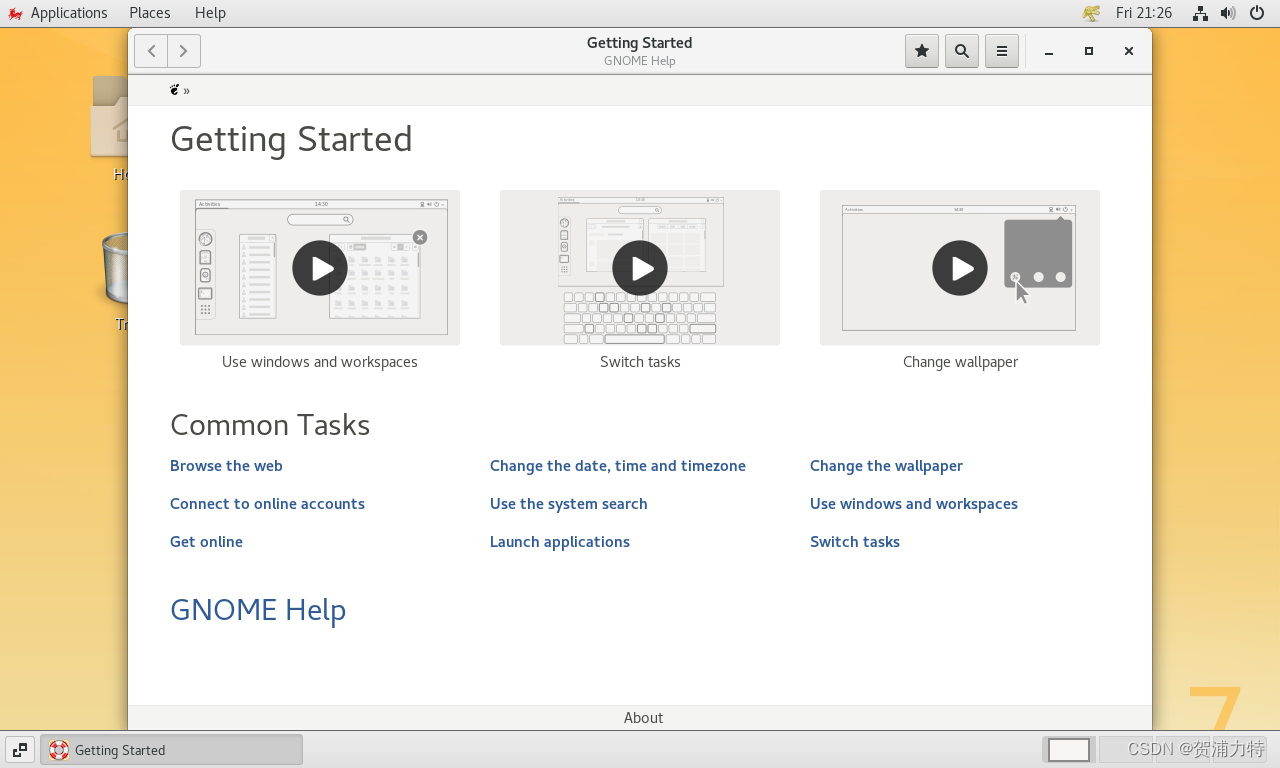Screen dimensions: 1280x768
Task: Open Change the date, time and timezone
Action: pyautogui.click(x=618, y=466)
